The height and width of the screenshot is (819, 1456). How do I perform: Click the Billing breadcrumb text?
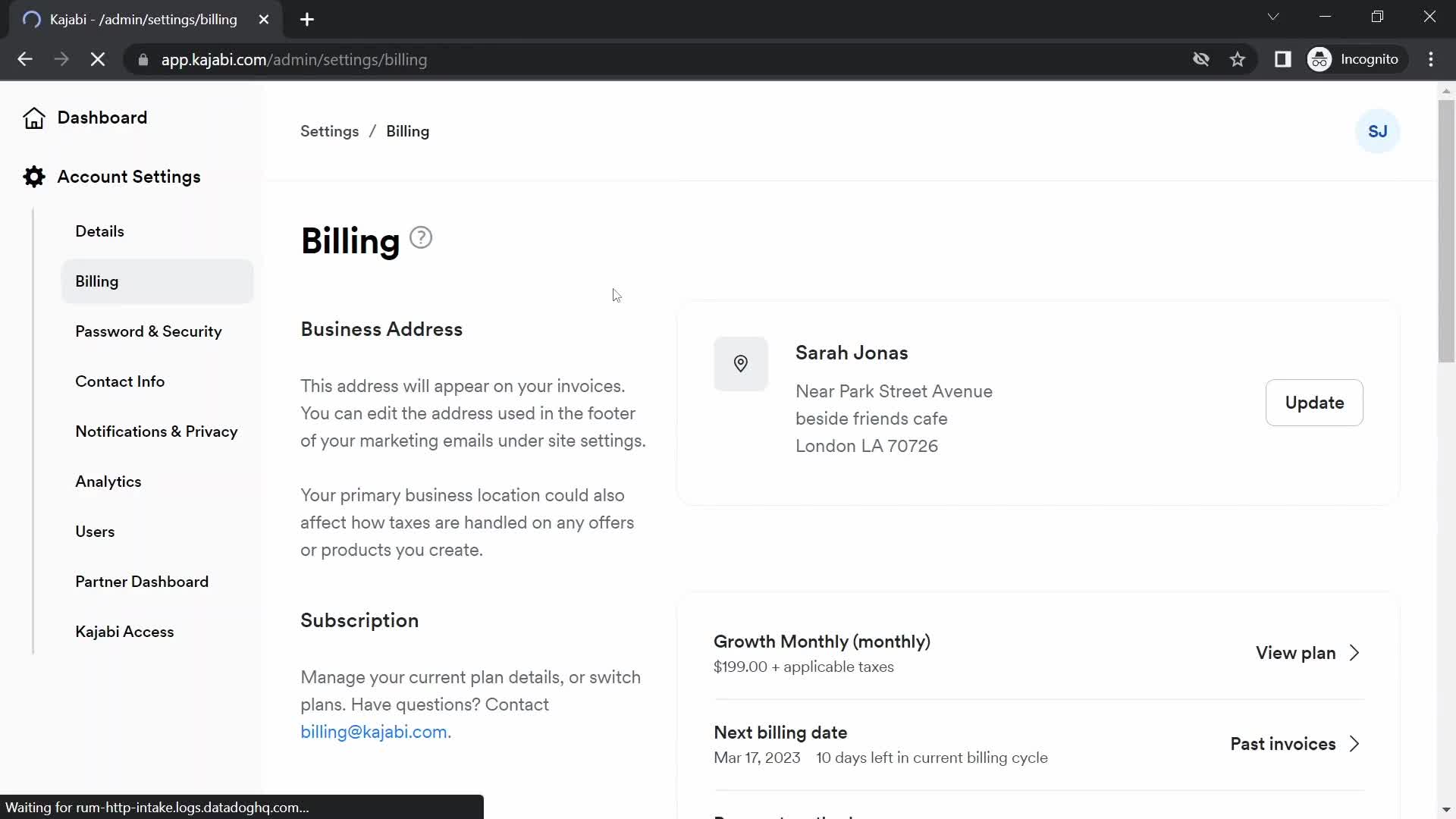pos(408,131)
